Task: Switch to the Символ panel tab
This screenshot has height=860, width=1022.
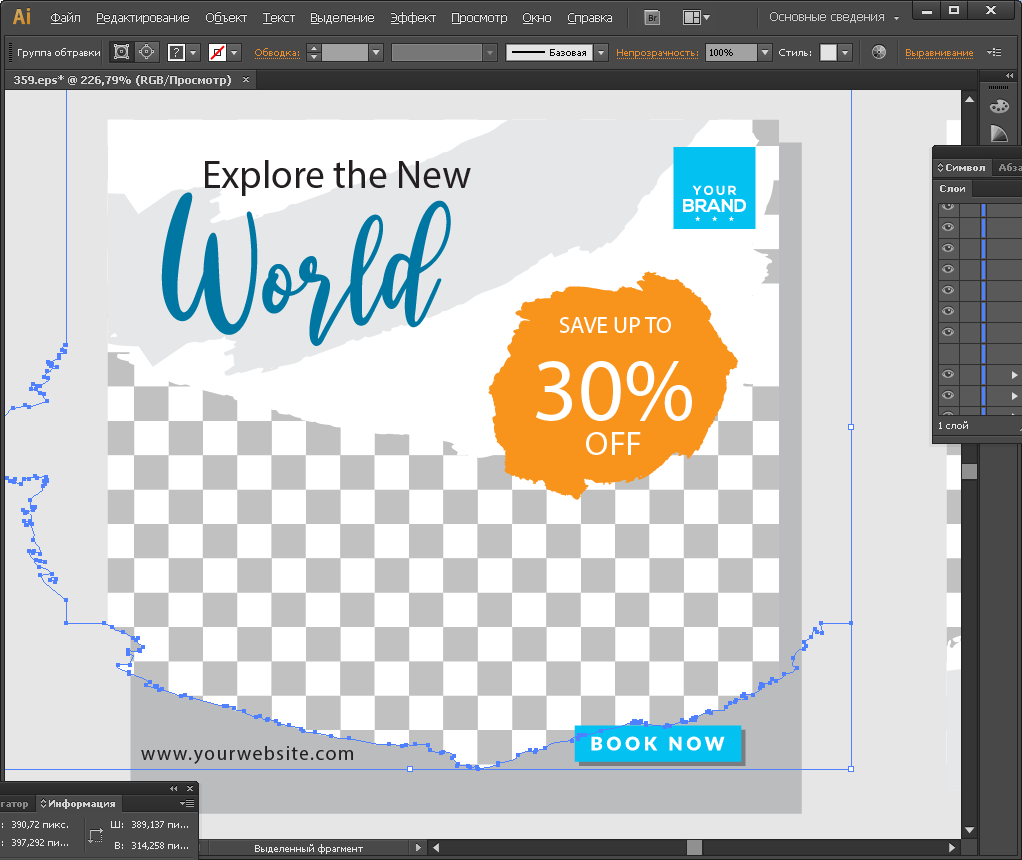Action: (964, 167)
